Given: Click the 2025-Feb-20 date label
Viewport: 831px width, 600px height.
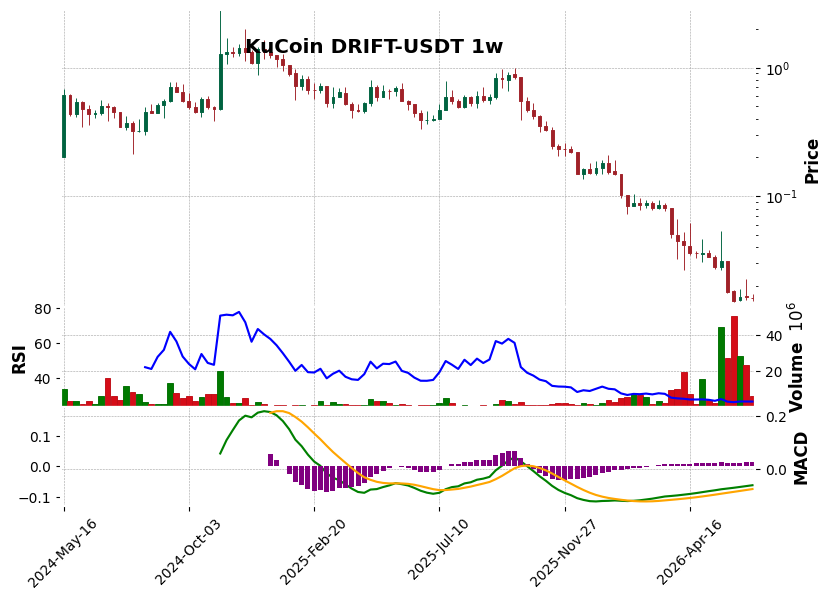Looking at the screenshot, I should [313, 552].
